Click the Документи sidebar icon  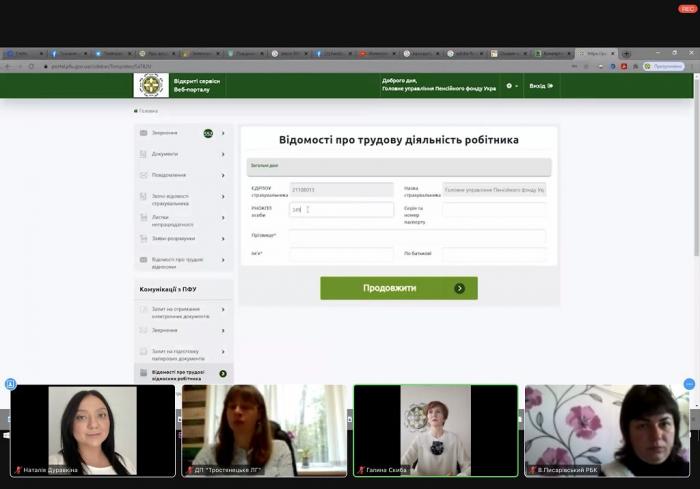point(144,154)
